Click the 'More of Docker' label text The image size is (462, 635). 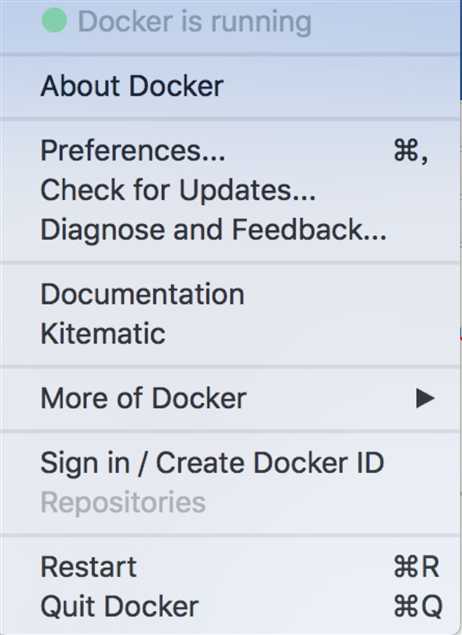(x=143, y=398)
